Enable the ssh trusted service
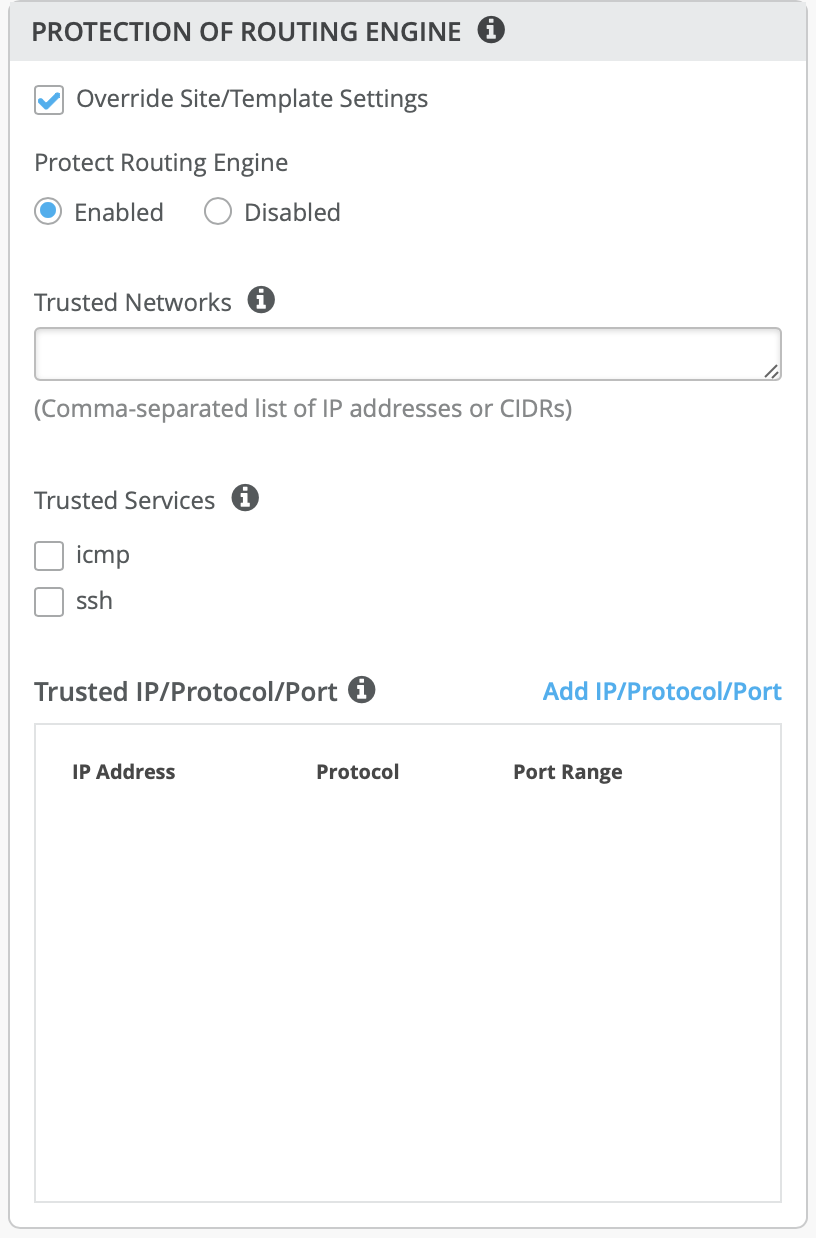 pyautogui.click(x=49, y=602)
